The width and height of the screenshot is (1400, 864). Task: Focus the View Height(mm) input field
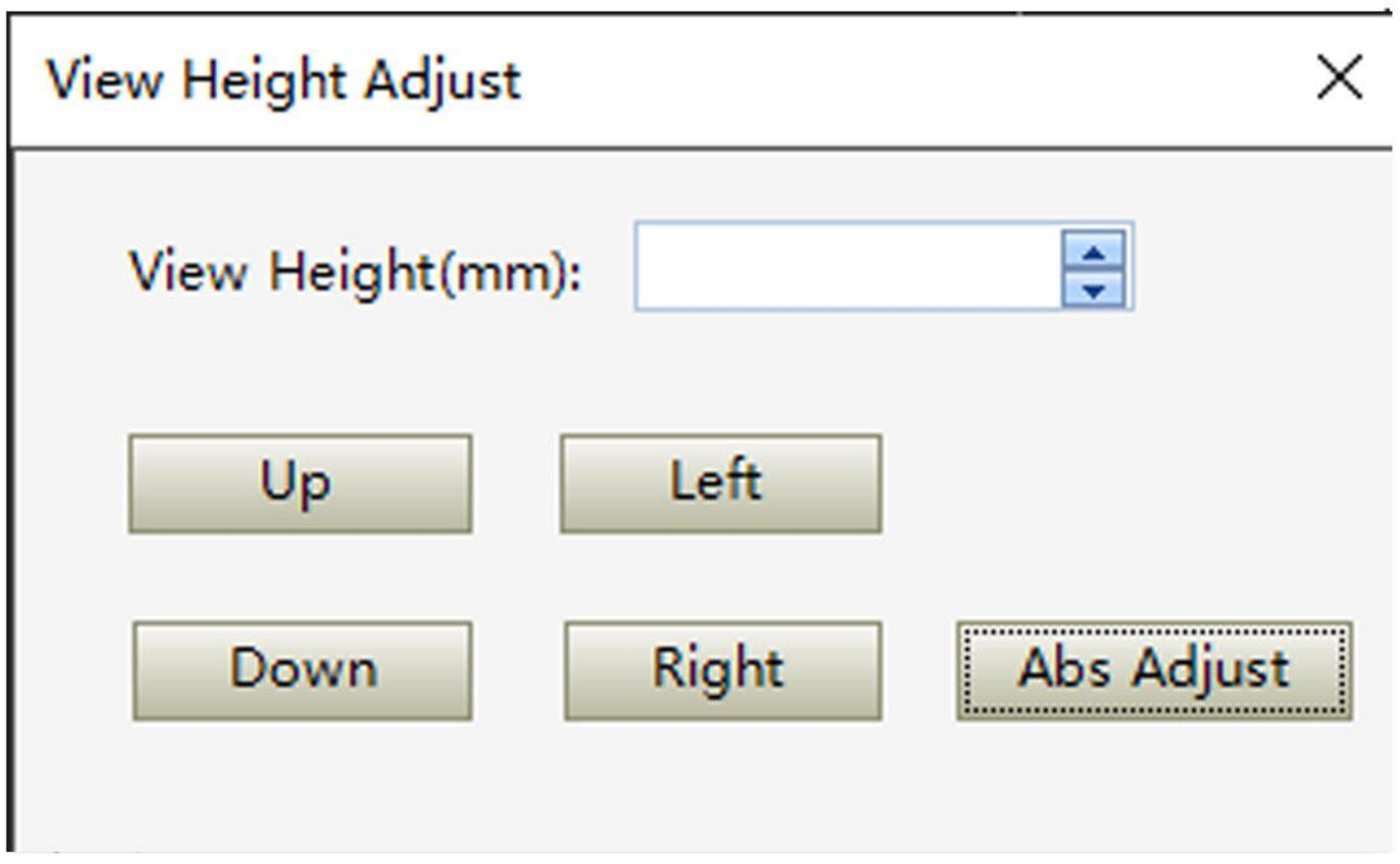(847, 267)
